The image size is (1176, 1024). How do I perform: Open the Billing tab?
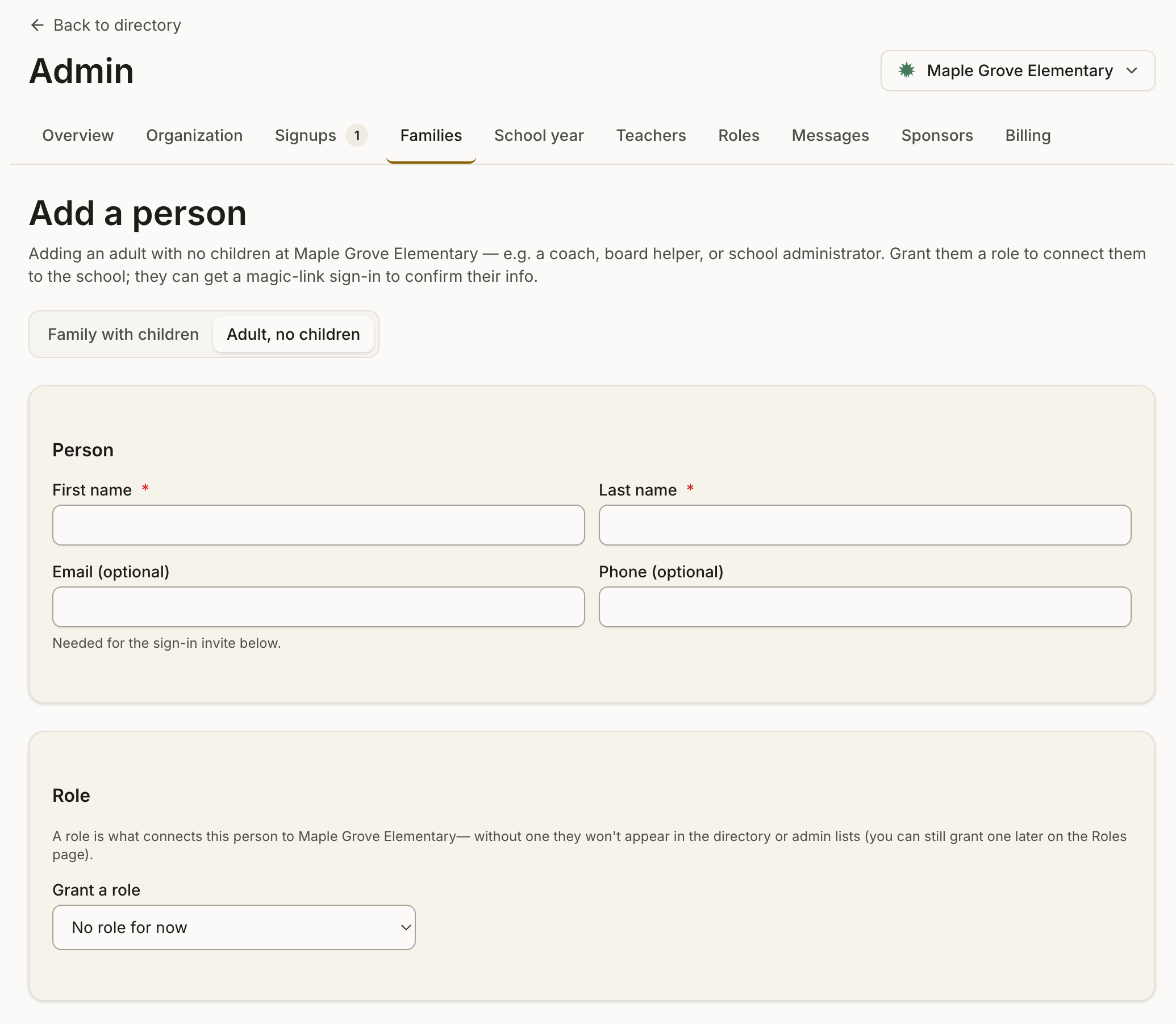coord(1028,135)
